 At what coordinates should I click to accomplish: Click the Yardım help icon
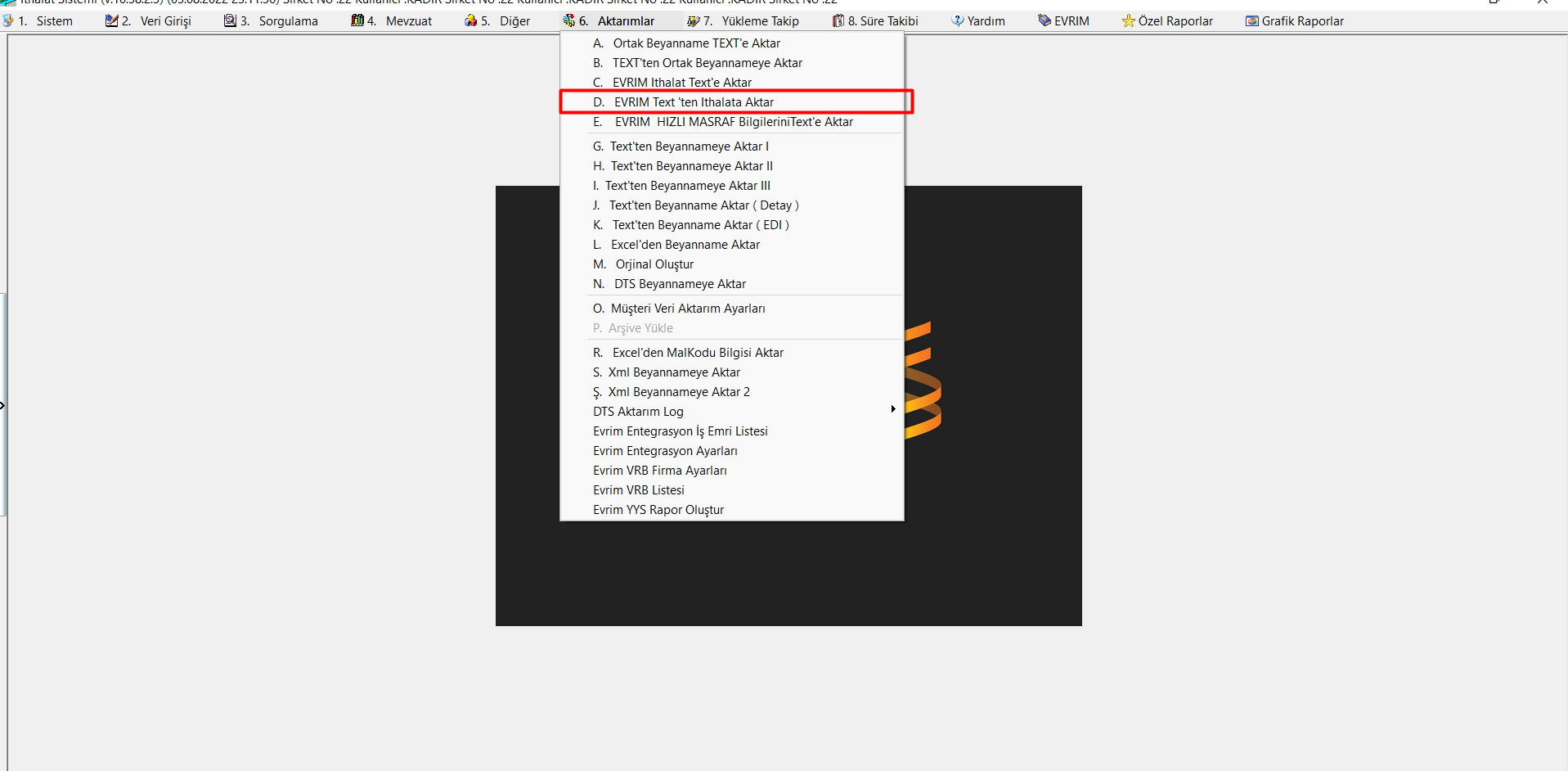(x=958, y=20)
